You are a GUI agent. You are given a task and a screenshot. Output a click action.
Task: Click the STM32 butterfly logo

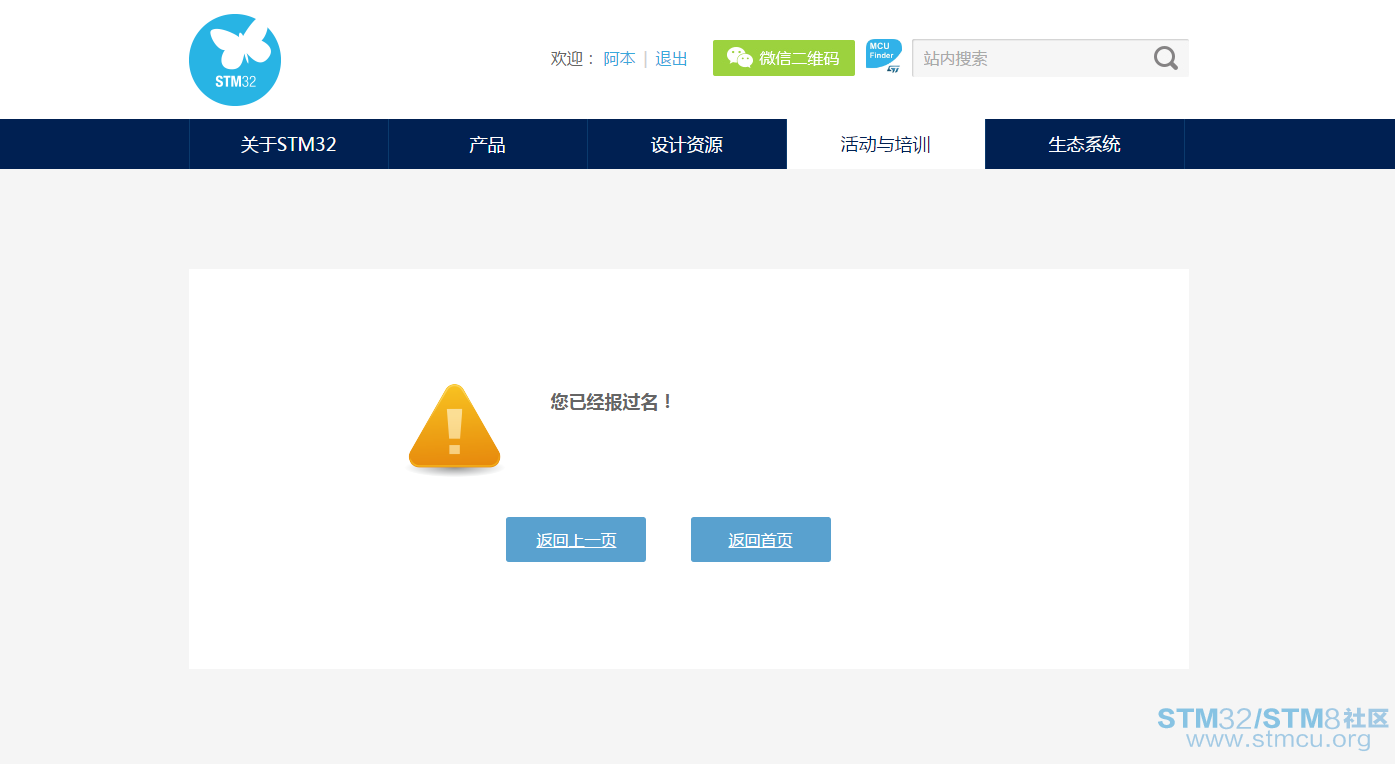coord(235,60)
